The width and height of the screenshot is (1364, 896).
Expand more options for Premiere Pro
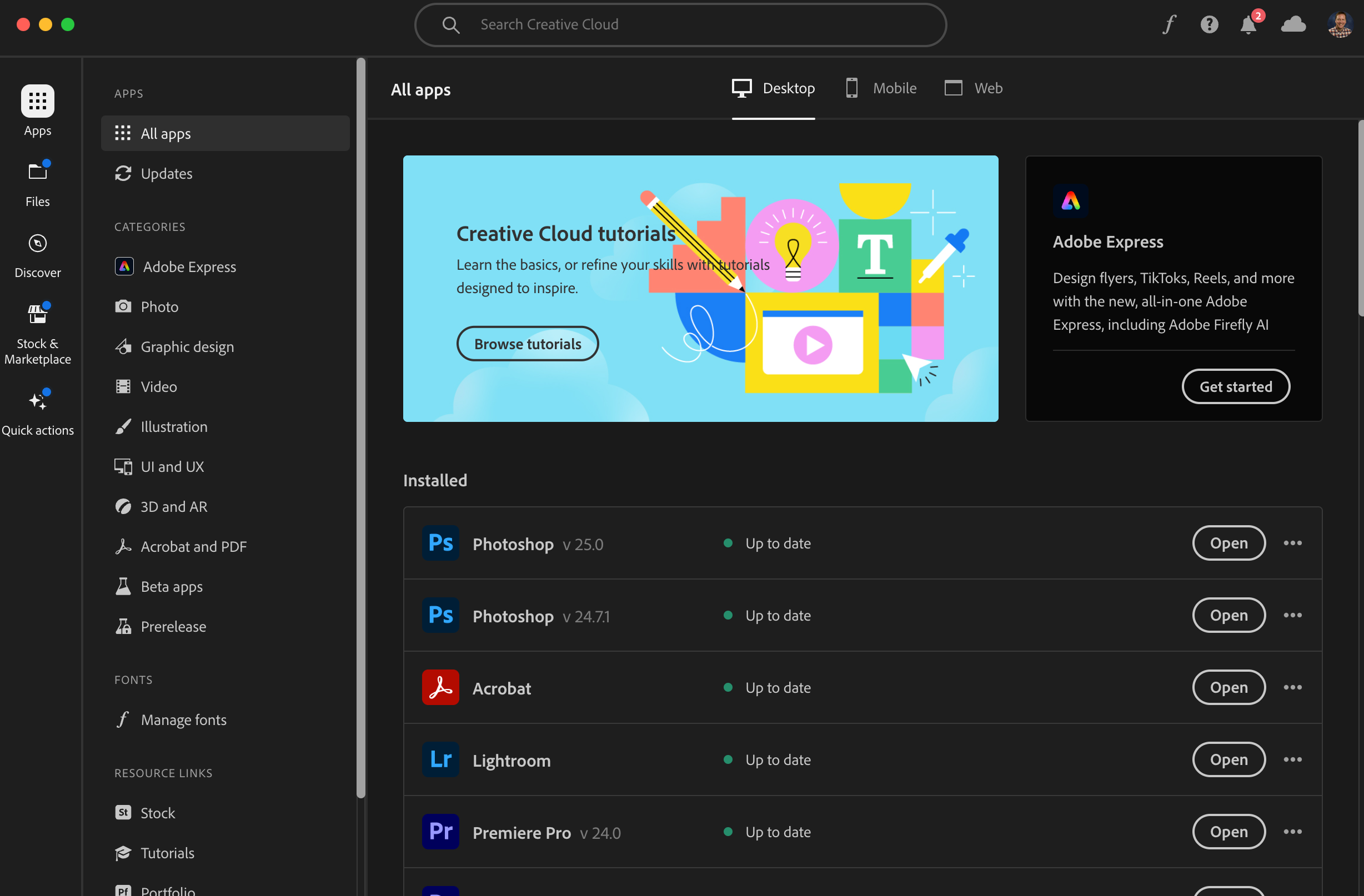(x=1292, y=831)
